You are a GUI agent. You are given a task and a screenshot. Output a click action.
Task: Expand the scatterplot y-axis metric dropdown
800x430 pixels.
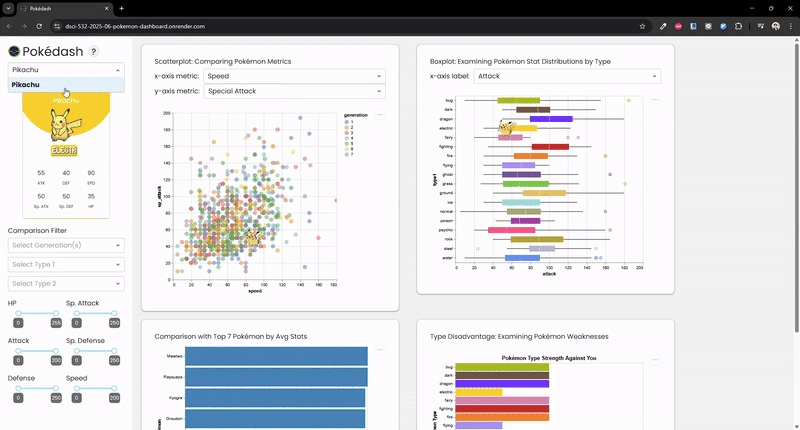[294, 91]
